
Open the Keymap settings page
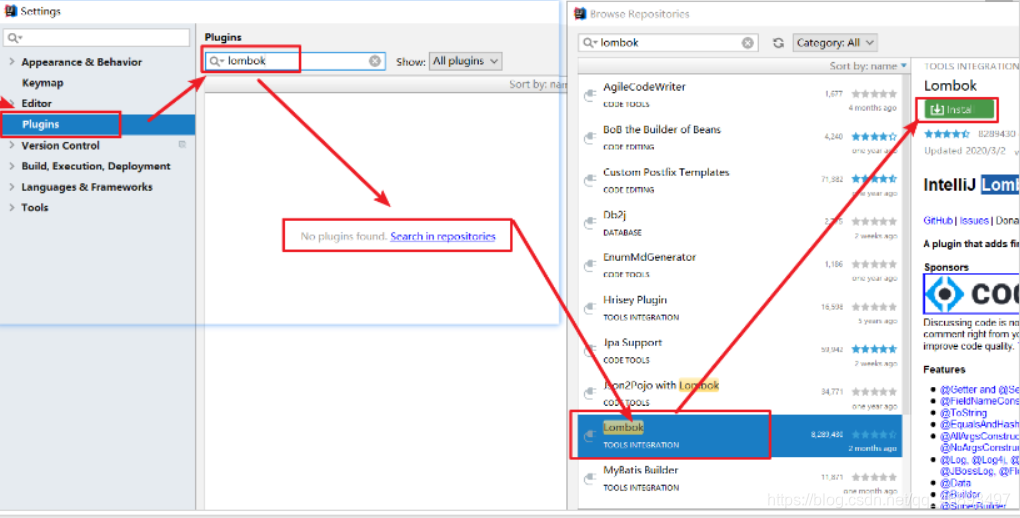pos(42,83)
